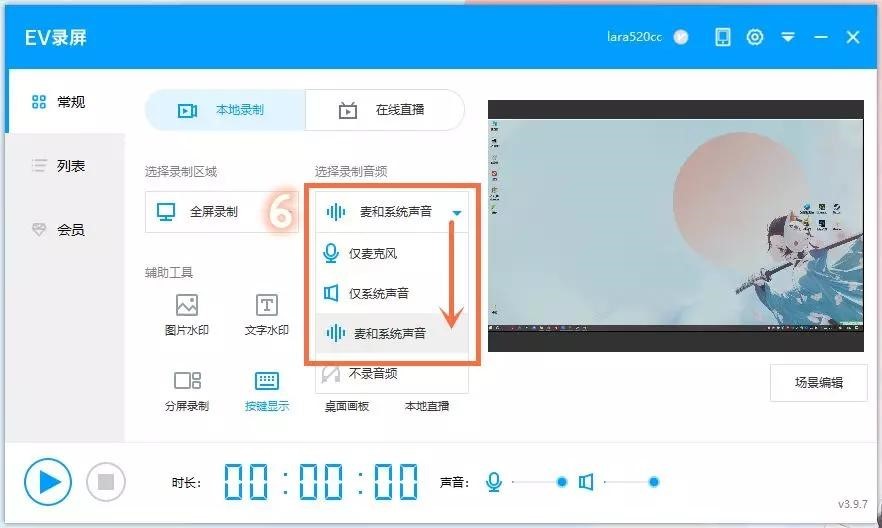This screenshot has height=528, width=882.
Task: Open the settings gear icon in title bar
Action: pos(755,37)
